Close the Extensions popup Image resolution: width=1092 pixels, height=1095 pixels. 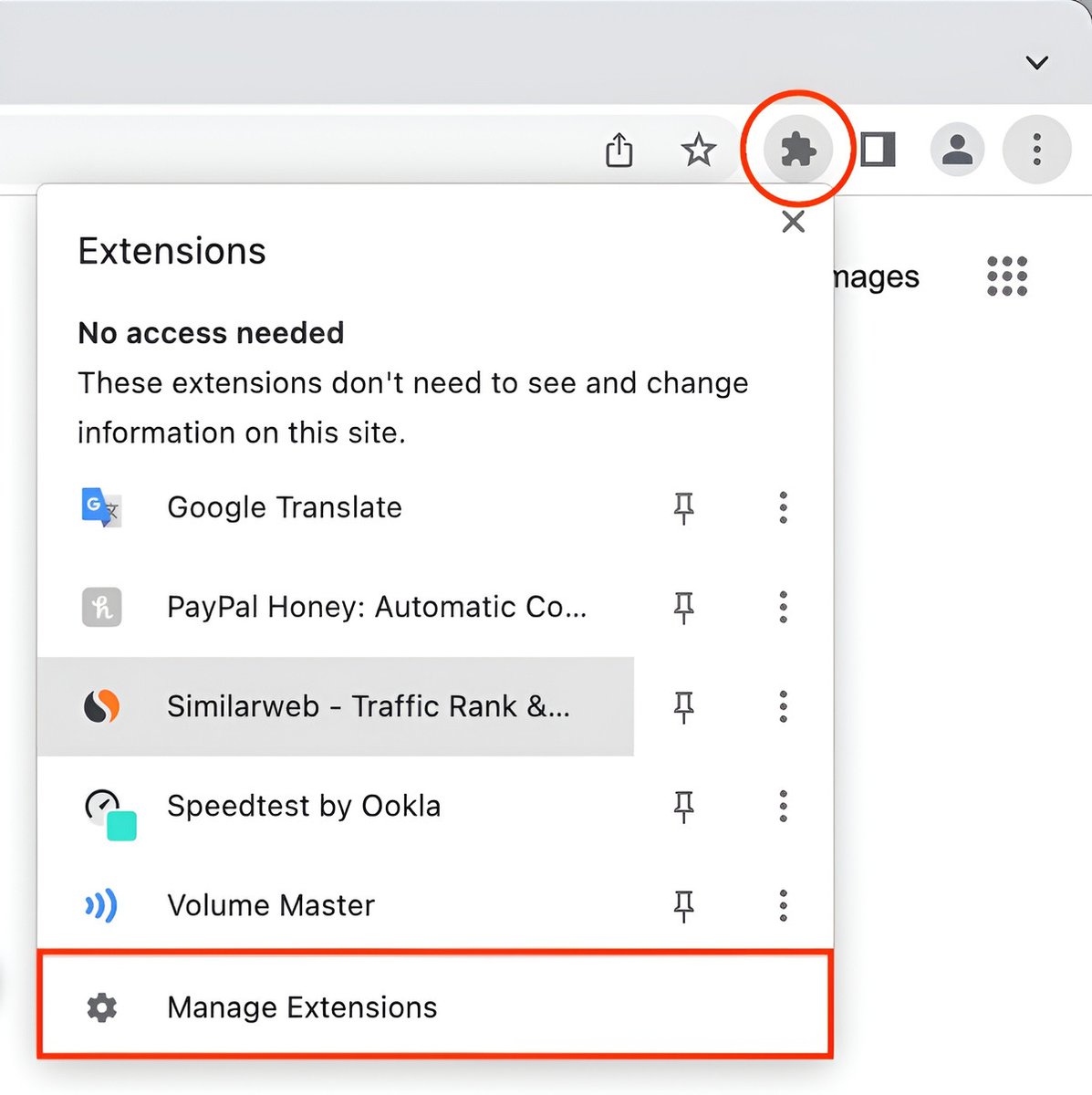[x=794, y=222]
